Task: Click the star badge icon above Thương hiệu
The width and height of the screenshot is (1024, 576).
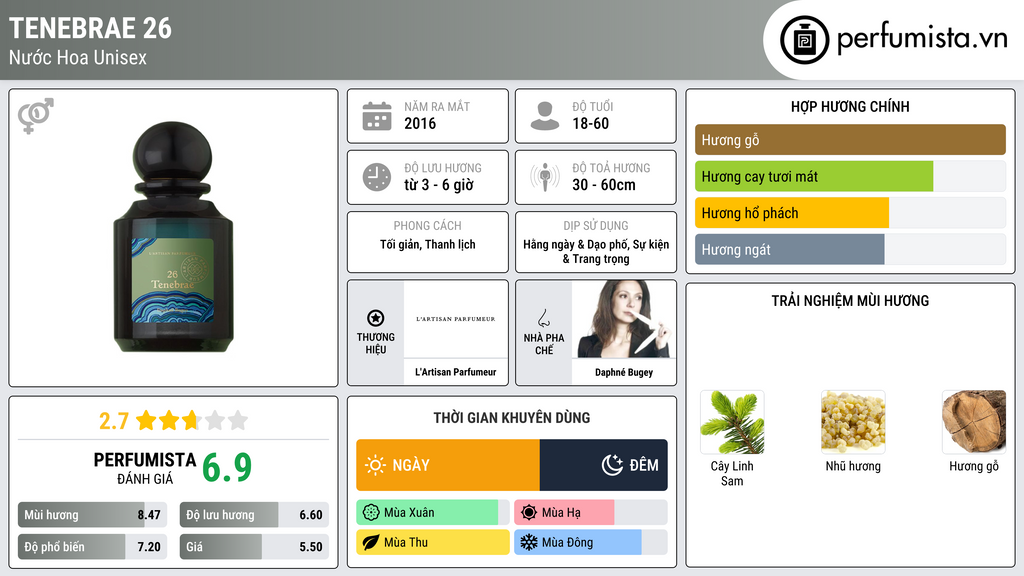Action: tap(376, 318)
